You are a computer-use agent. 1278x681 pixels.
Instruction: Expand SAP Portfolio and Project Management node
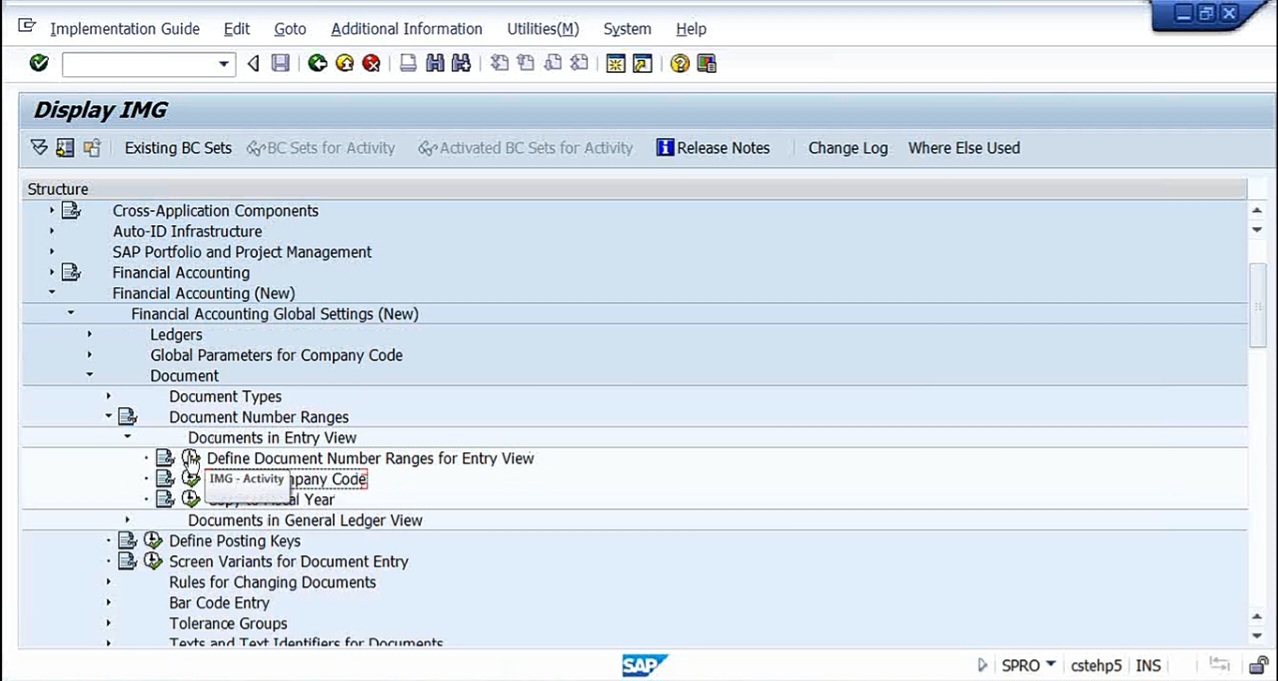pyautogui.click(x=52, y=252)
